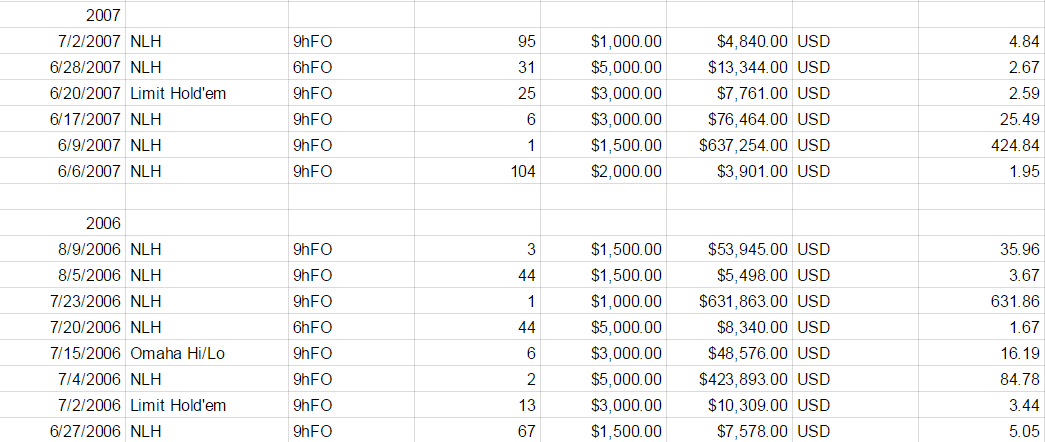Select the cell with year 2007
Image resolution: width=1045 pixels, height=442 pixels.
tap(63, 15)
